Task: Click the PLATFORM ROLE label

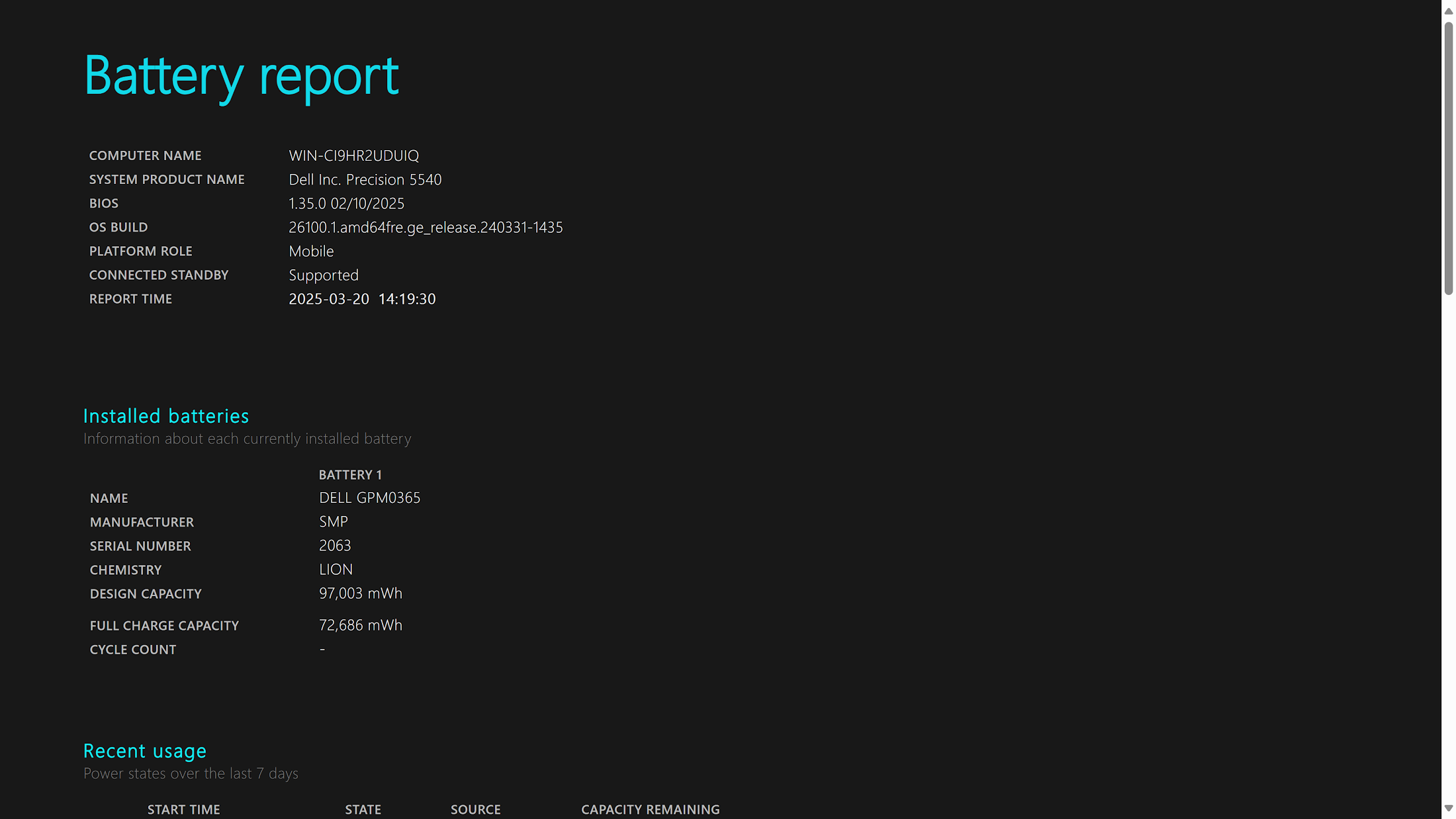Action: (141, 251)
